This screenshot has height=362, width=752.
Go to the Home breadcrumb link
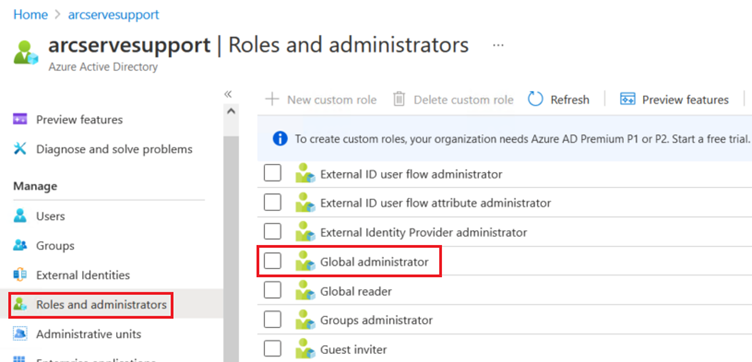[x=30, y=14]
